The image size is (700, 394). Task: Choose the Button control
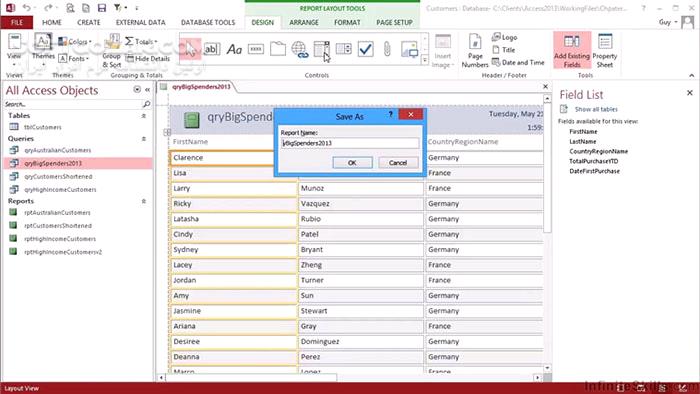(256, 49)
